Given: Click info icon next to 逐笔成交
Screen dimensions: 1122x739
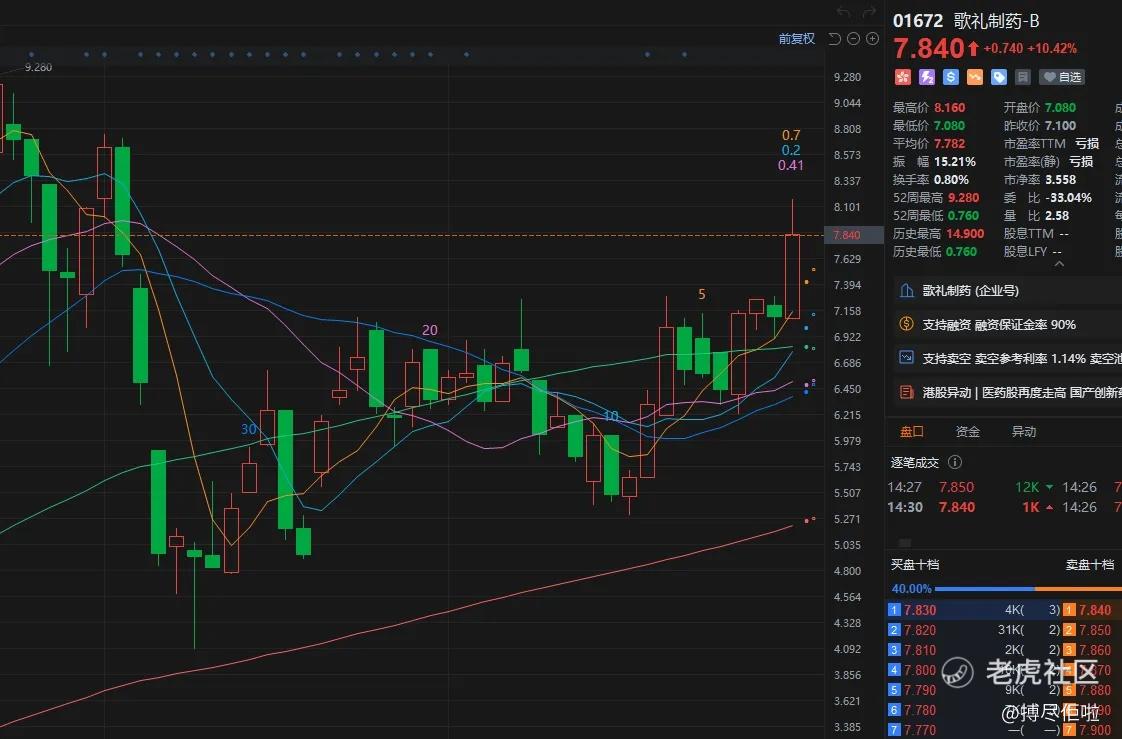Looking at the screenshot, I should click(955, 463).
